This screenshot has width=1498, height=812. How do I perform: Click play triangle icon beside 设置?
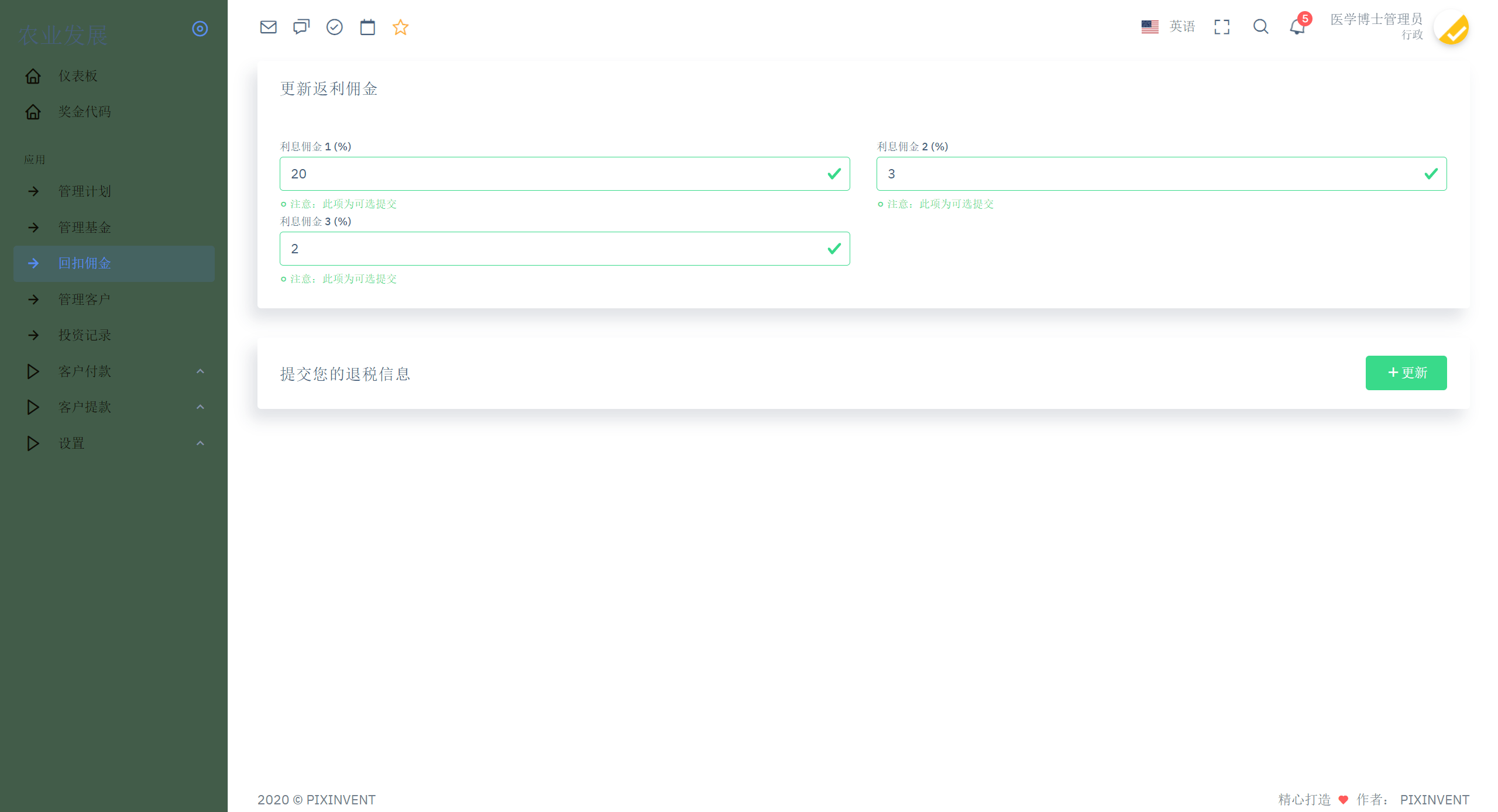coord(33,443)
